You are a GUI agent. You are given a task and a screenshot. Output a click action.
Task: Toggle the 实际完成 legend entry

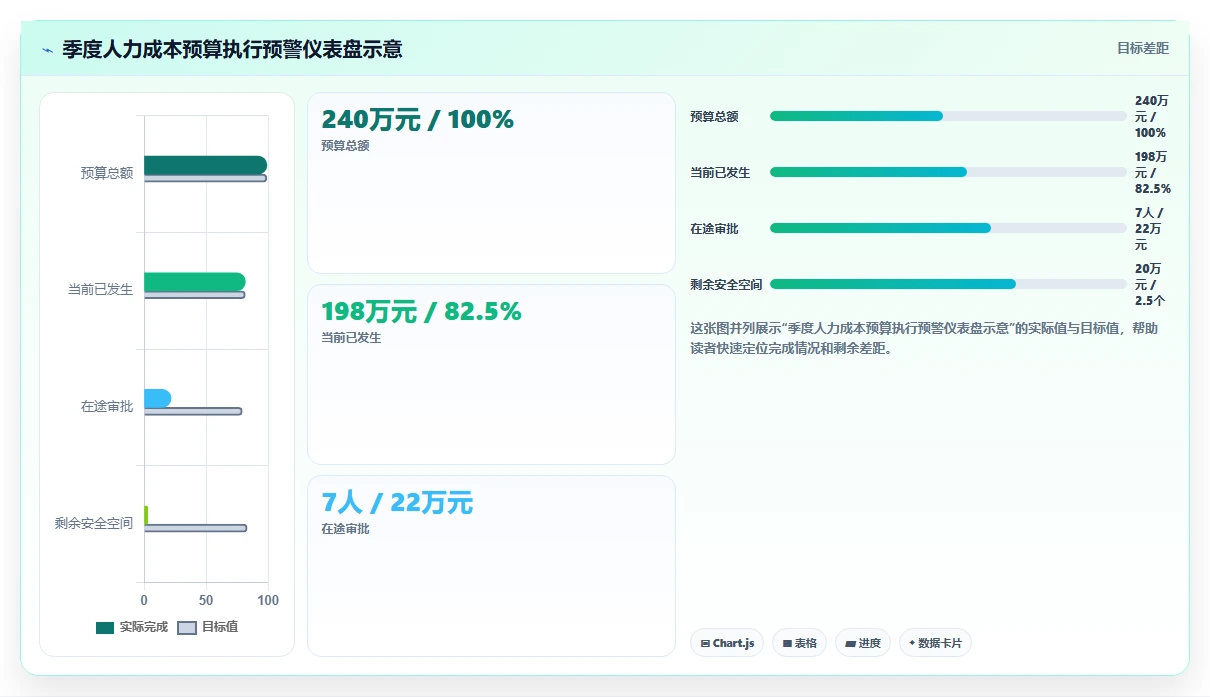click(x=132, y=627)
